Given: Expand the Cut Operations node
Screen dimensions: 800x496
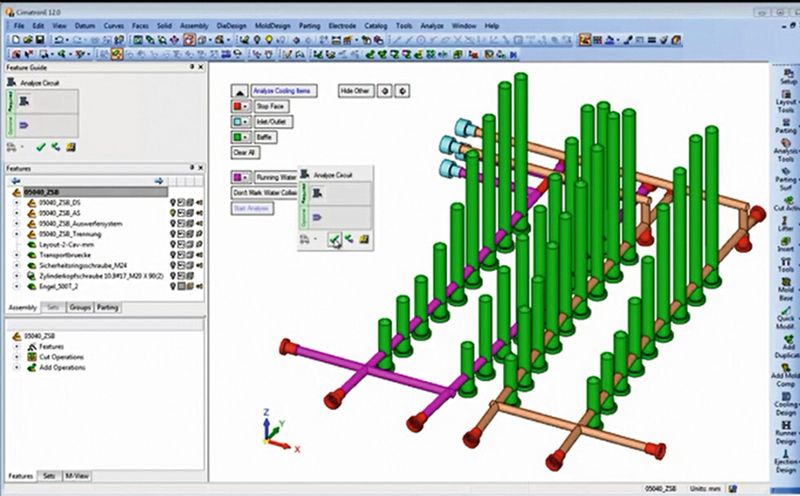Looking at the screenshot, I should [x=17, y=357].
